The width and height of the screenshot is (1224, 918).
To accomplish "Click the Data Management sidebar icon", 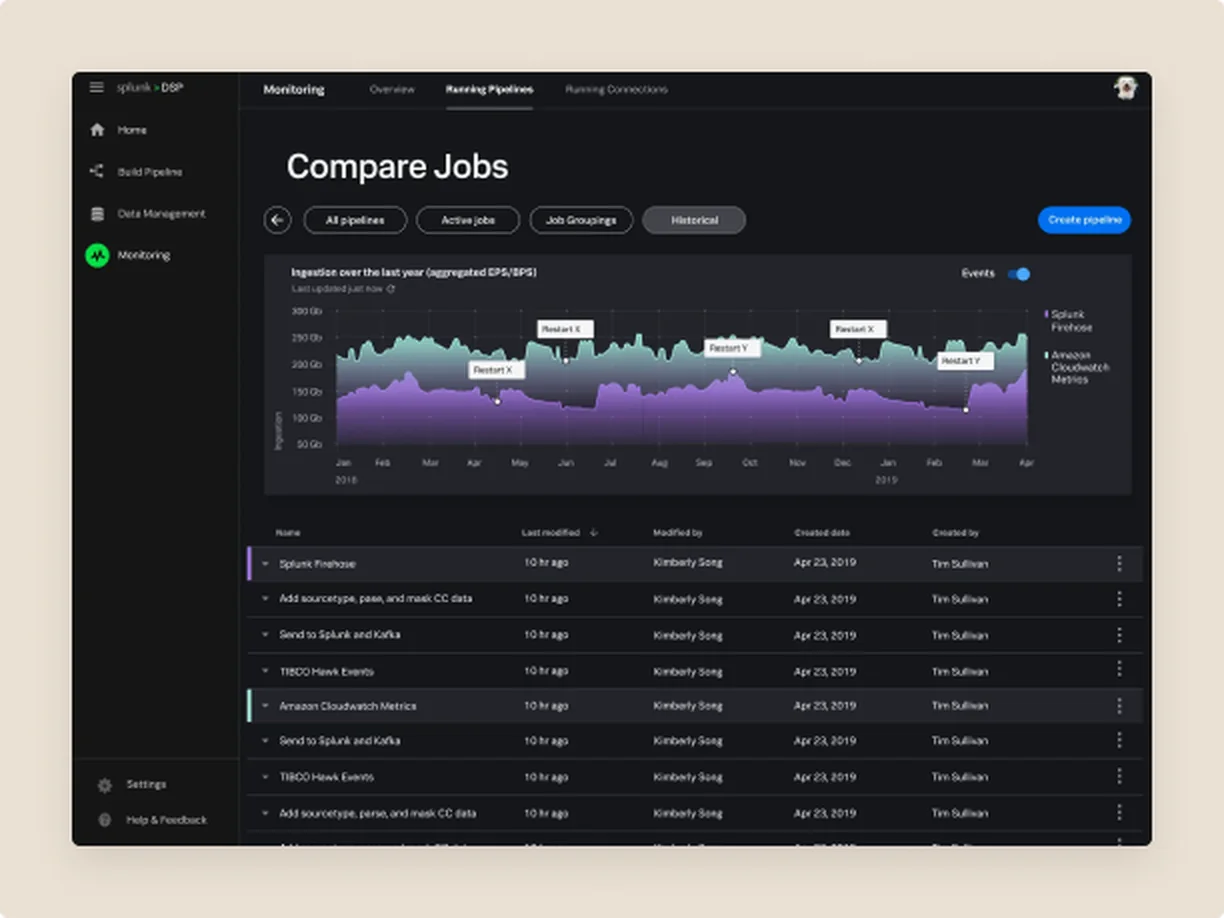I will (x=97, y=214).
